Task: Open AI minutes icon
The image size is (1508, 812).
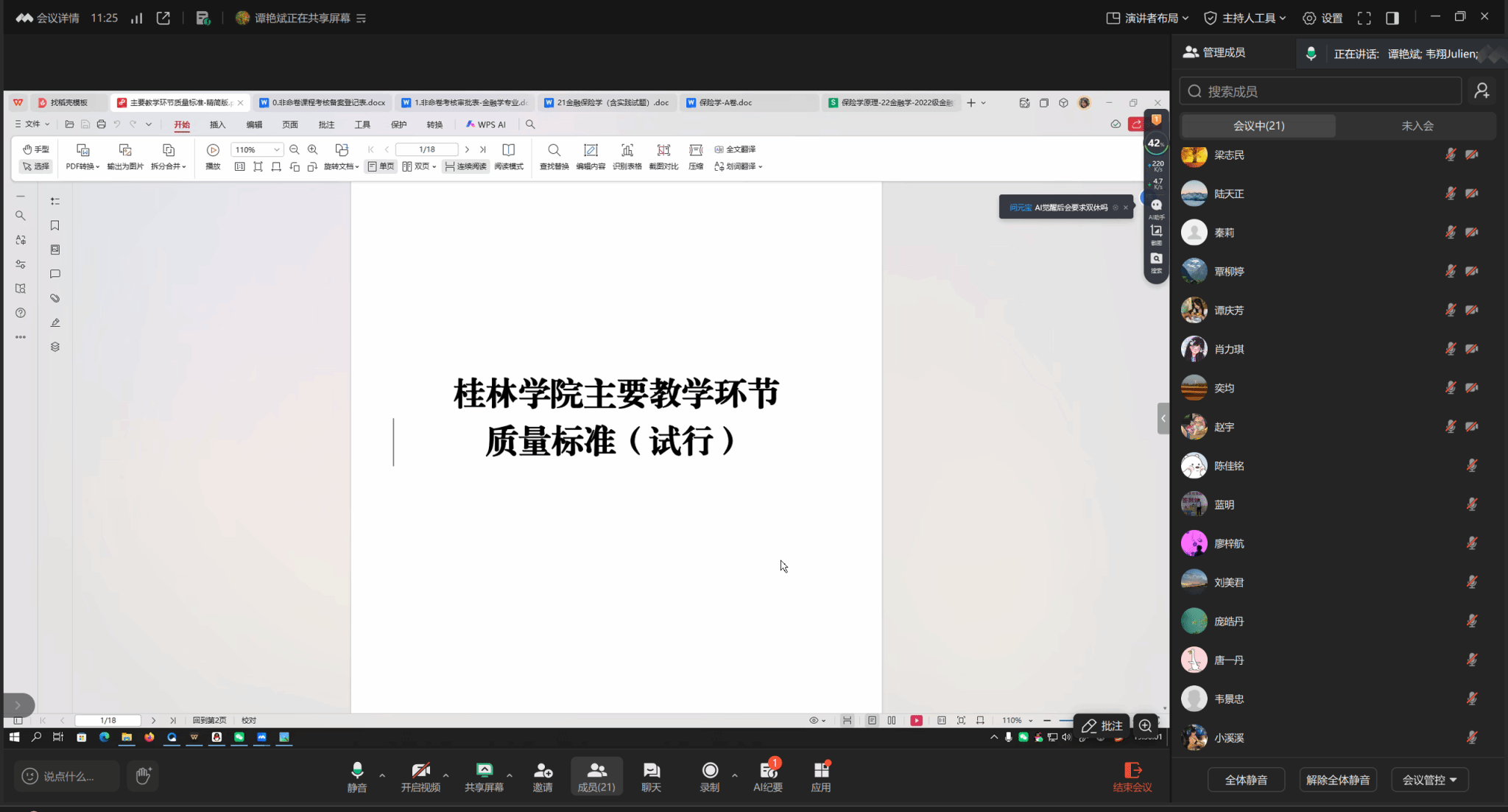Action: pos(767,771)
